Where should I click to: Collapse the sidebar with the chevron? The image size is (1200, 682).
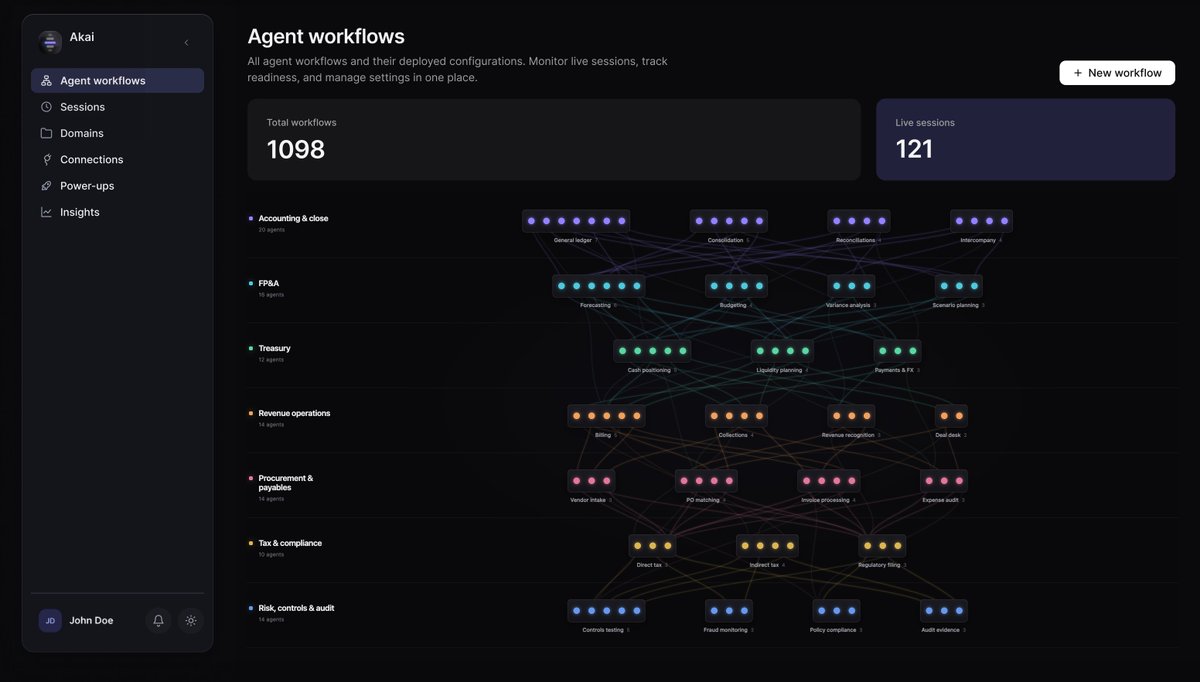[x=186, y=43]
